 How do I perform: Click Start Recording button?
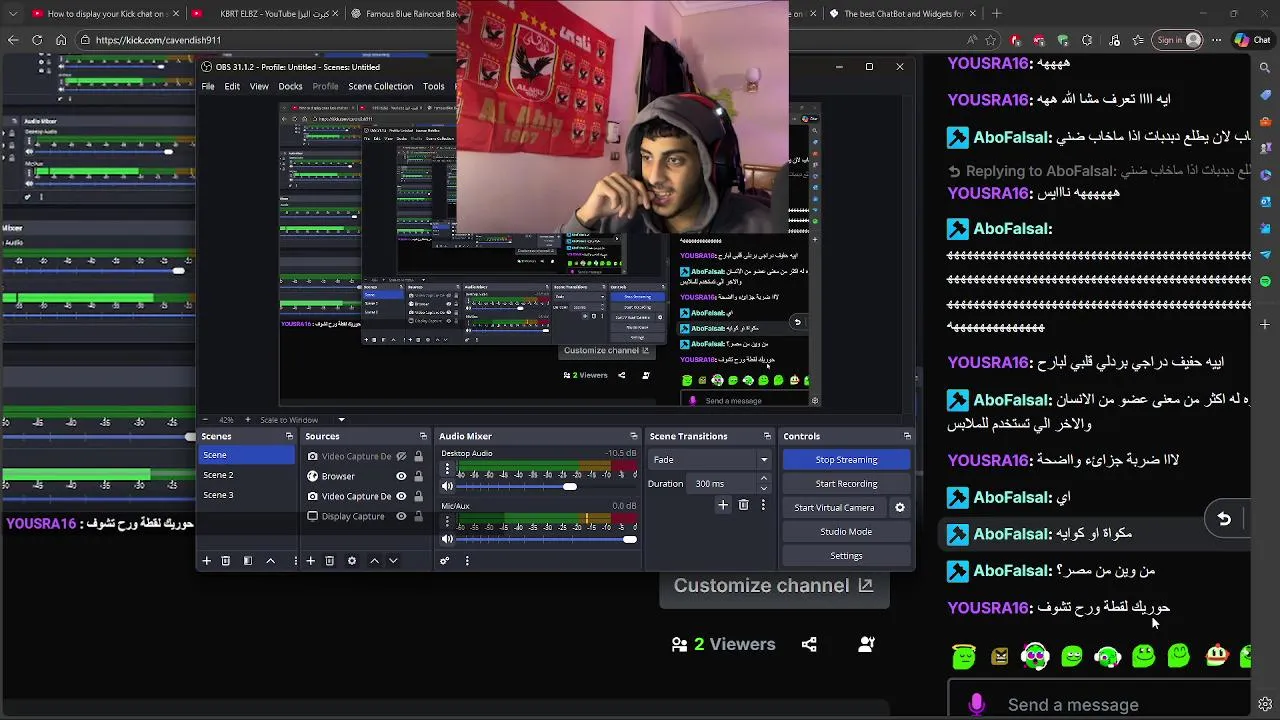(x=846, y=484)
